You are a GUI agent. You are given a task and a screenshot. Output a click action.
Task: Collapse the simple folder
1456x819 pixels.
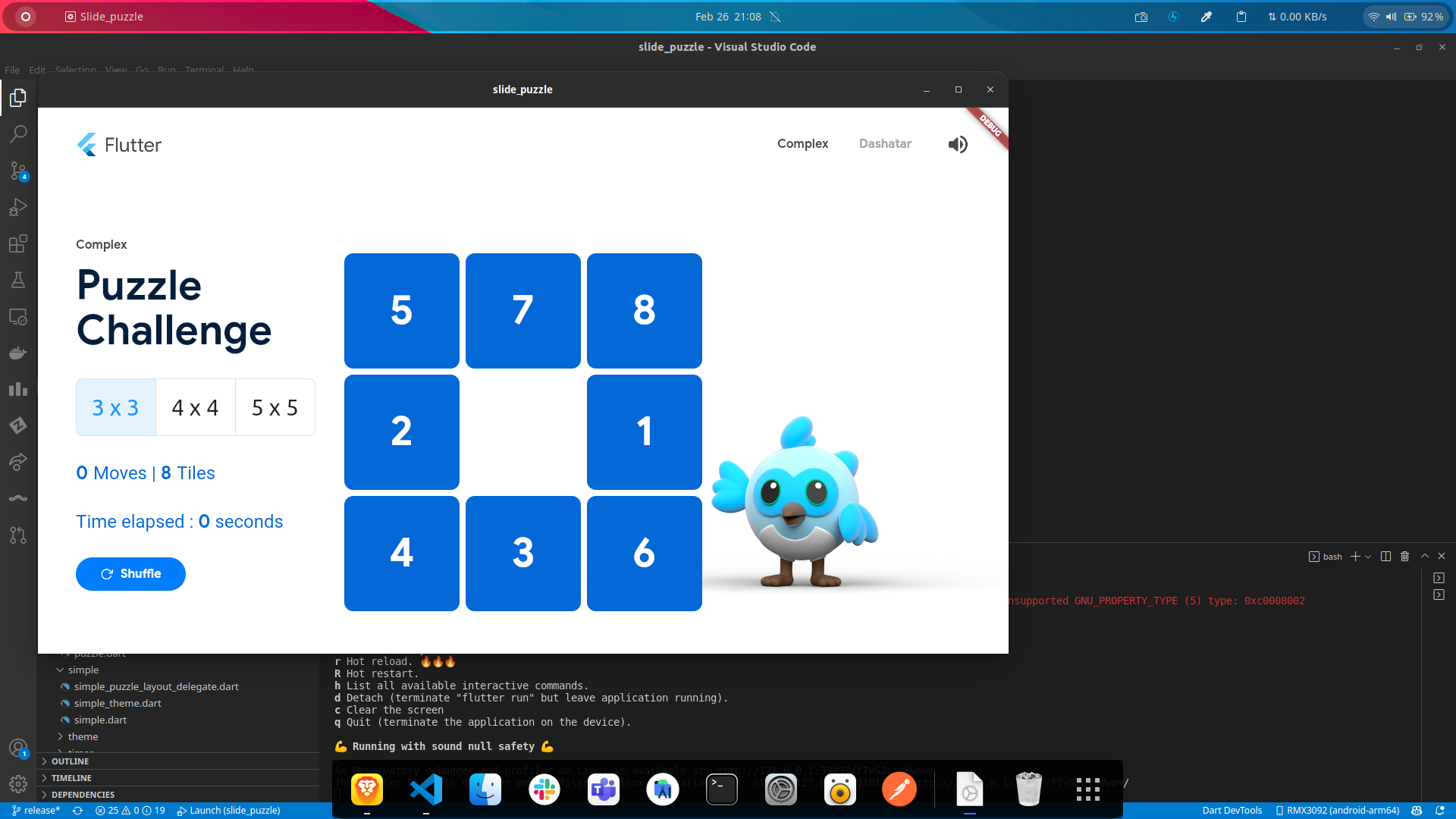[83, 670]
